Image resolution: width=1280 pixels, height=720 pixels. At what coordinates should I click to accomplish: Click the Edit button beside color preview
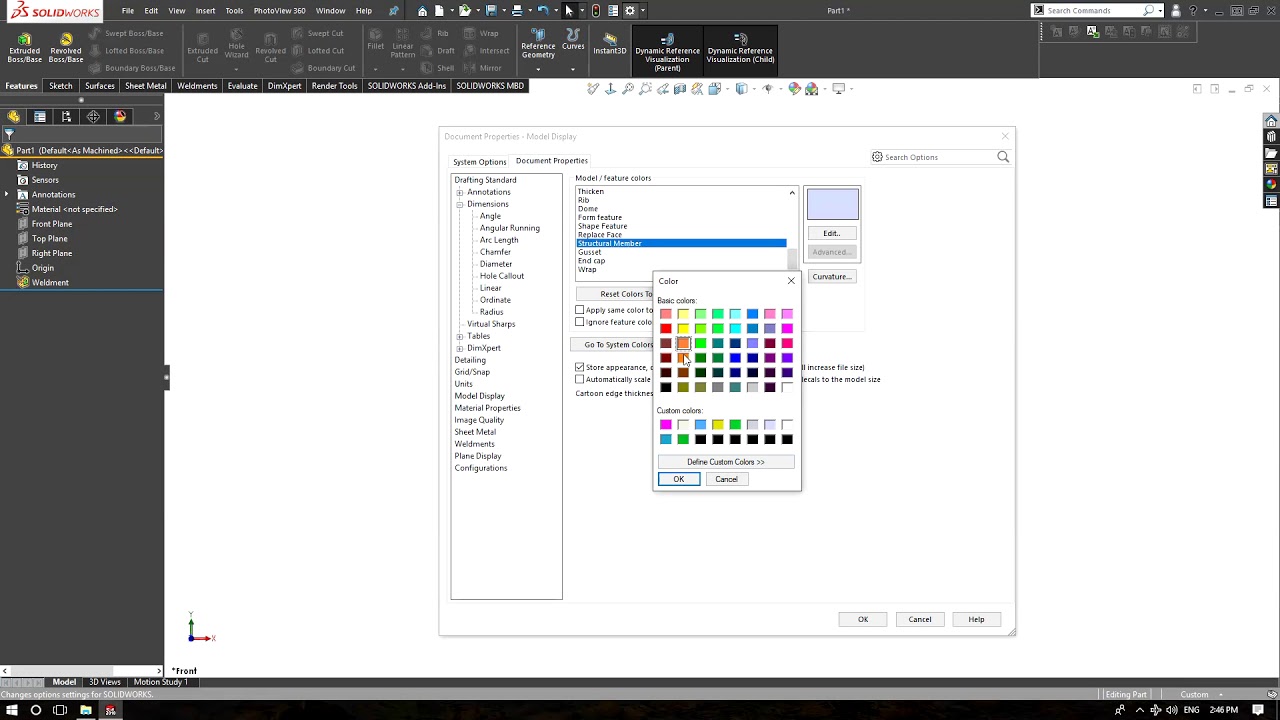click(x=831, y=233)
